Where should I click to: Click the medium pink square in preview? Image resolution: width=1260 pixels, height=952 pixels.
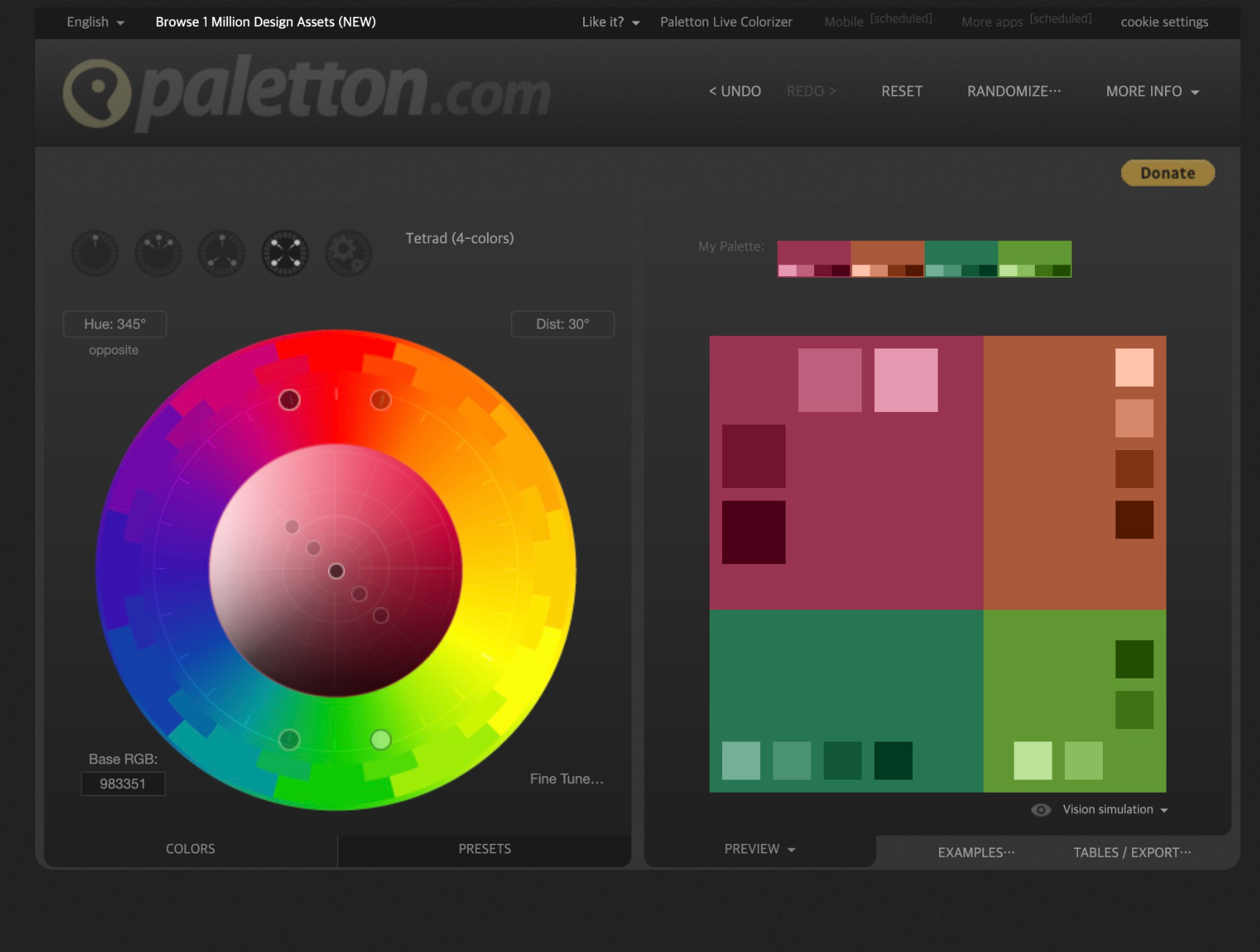pos(830,380)
